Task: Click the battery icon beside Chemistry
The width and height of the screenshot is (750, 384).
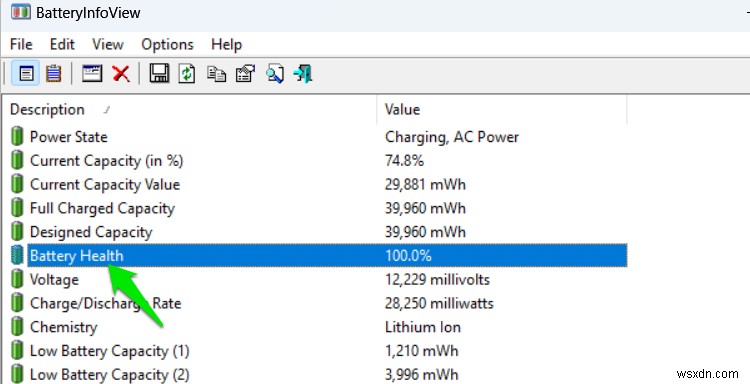Action: [17, 327]
